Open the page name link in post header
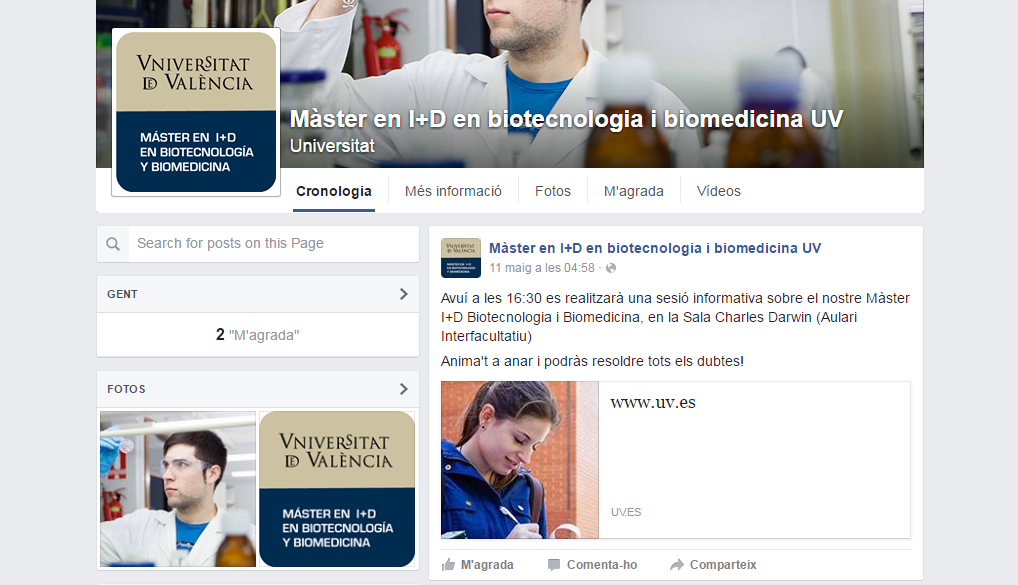This screenshot has width=1018, height=585. coord(655,248)
